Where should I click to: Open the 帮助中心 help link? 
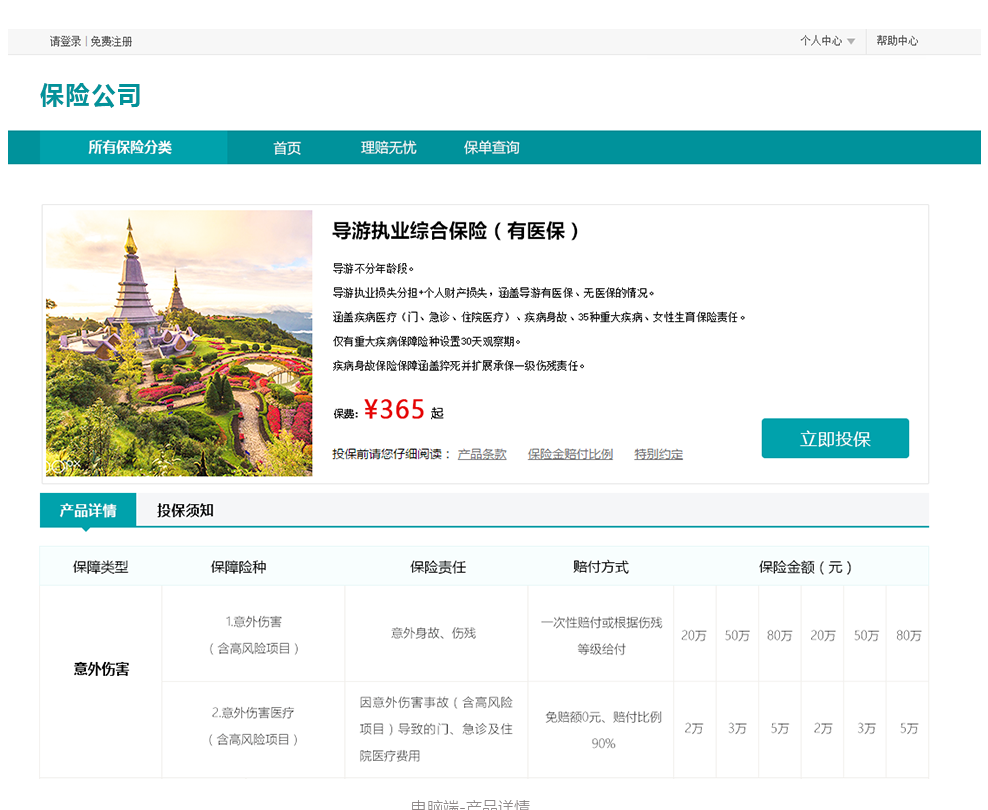pyautogui.click(x=897, y=41)
